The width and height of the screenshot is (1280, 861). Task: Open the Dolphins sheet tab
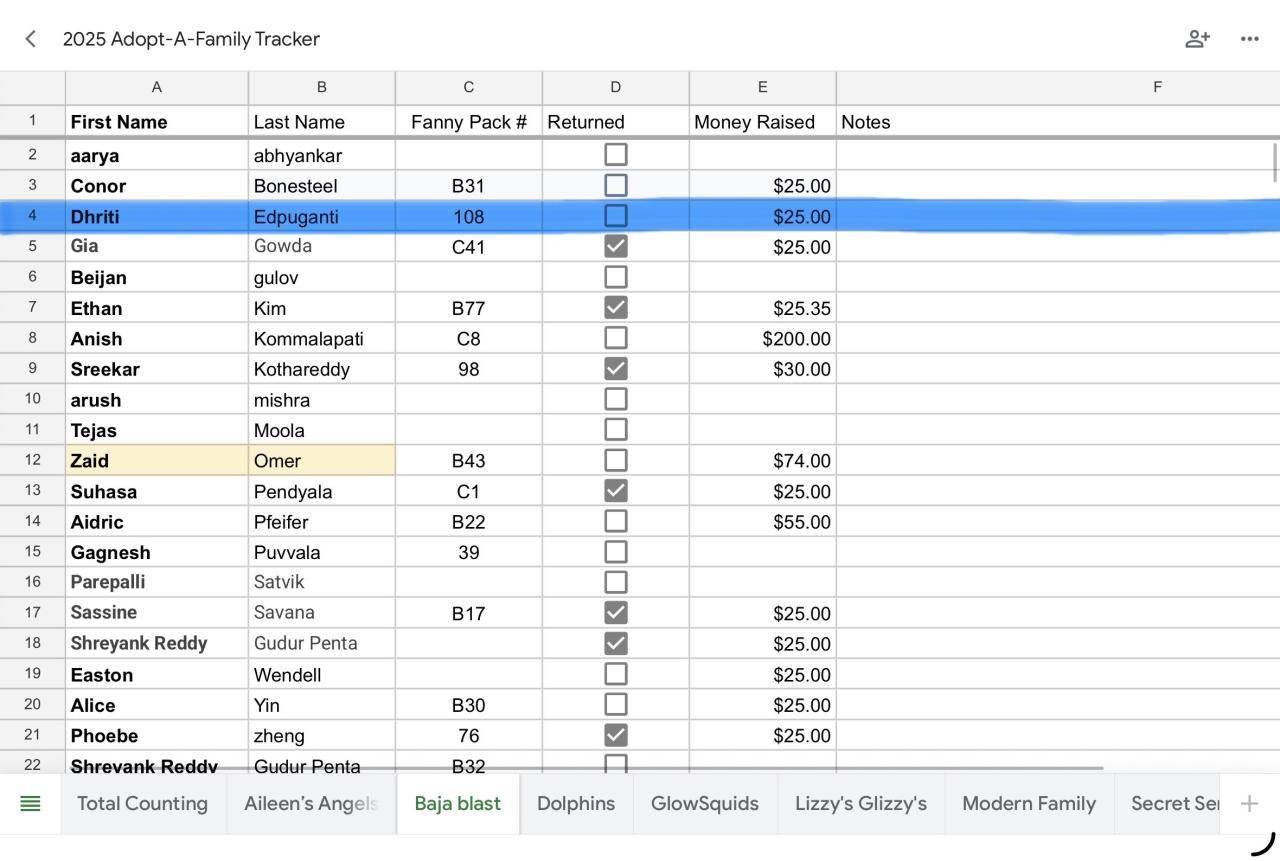click(x=576, y=803)
